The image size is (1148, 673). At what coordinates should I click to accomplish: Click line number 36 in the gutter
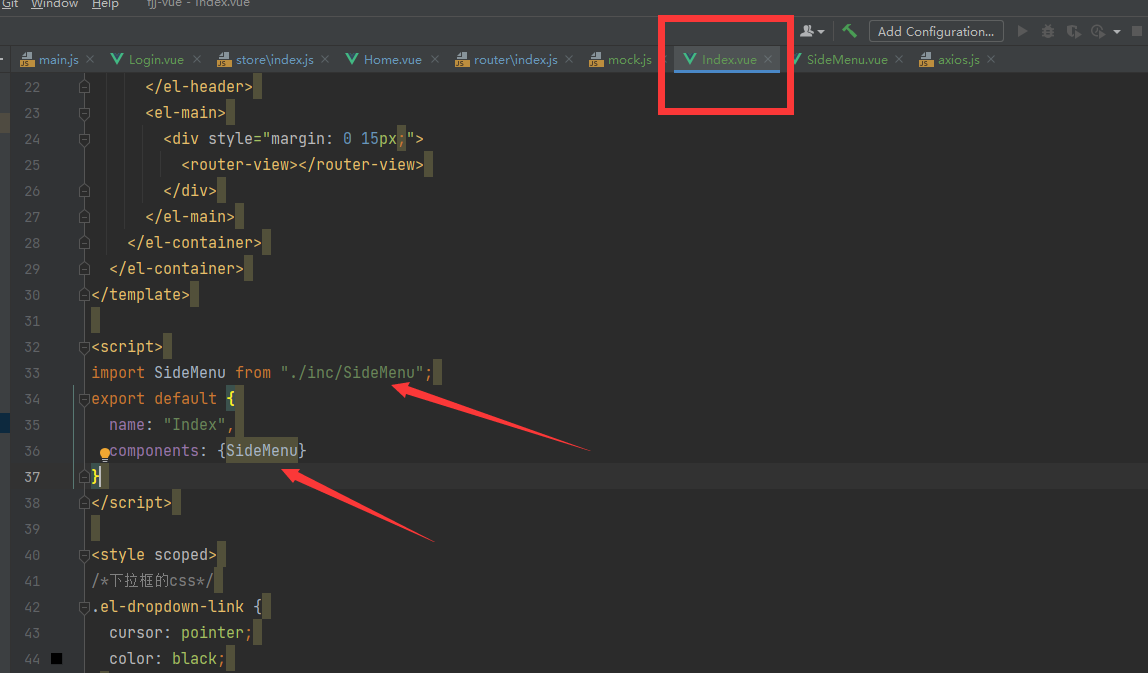tap(32, 451)
